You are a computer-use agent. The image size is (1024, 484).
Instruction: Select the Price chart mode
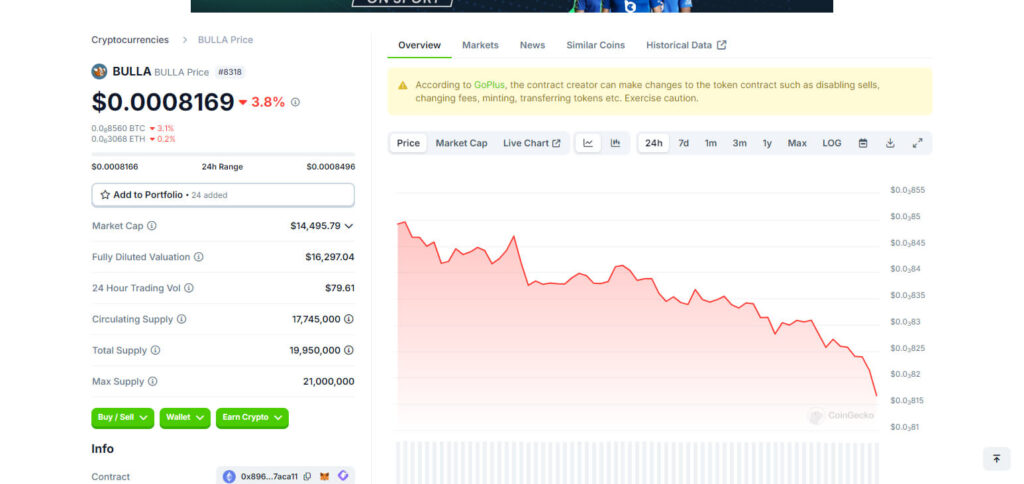tap(408, 143)
